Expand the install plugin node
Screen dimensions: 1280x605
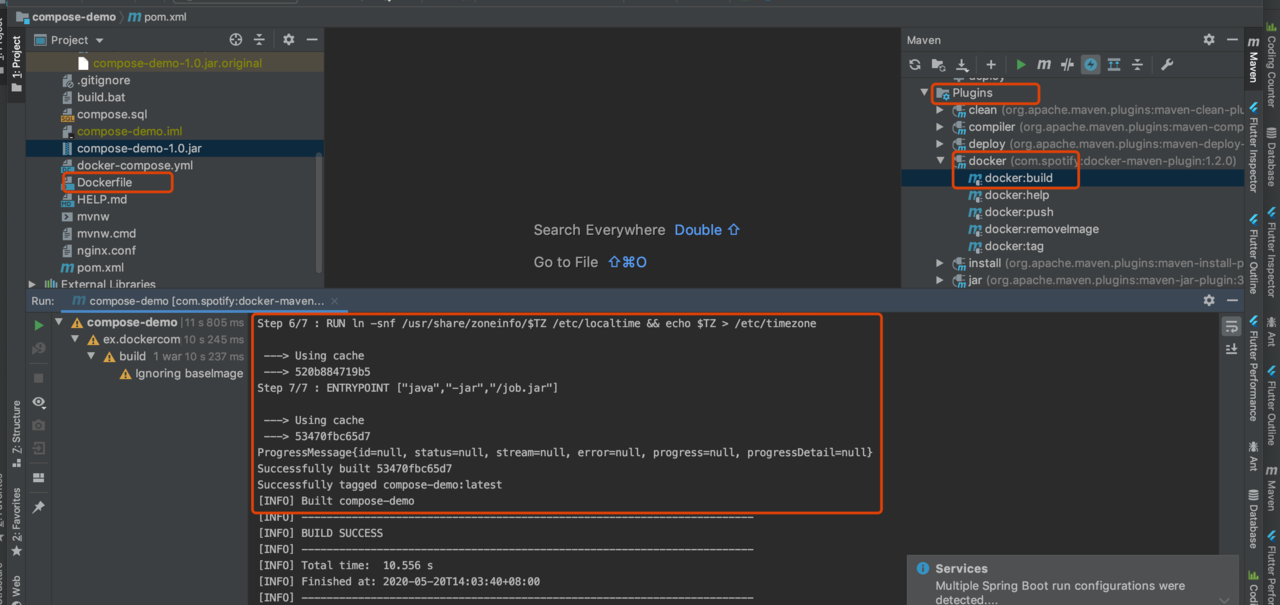point(940,263)
